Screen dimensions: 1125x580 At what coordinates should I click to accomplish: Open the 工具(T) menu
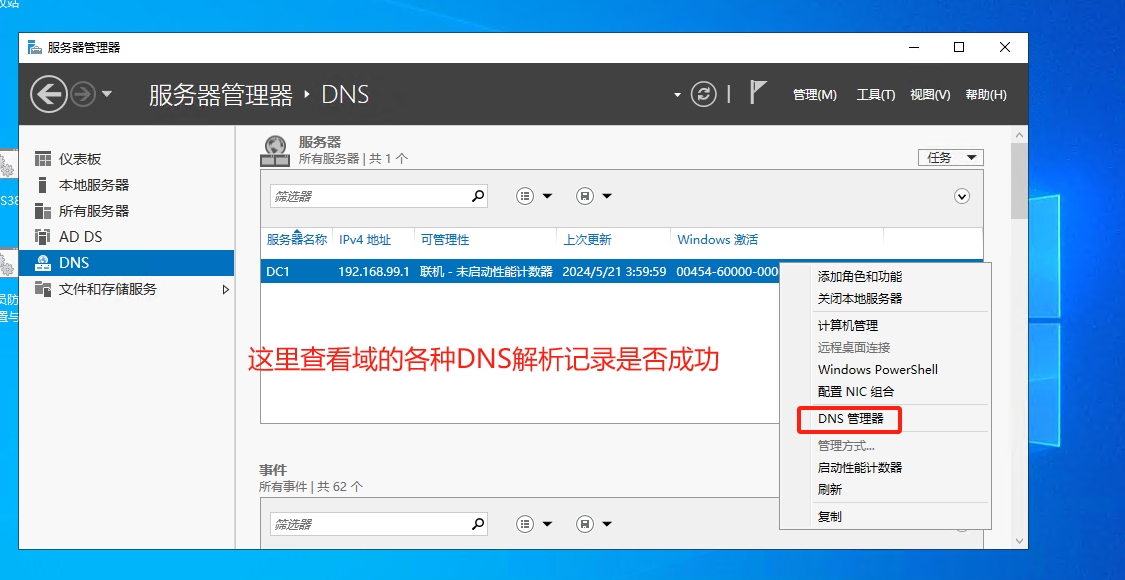[x=875, y=95]
